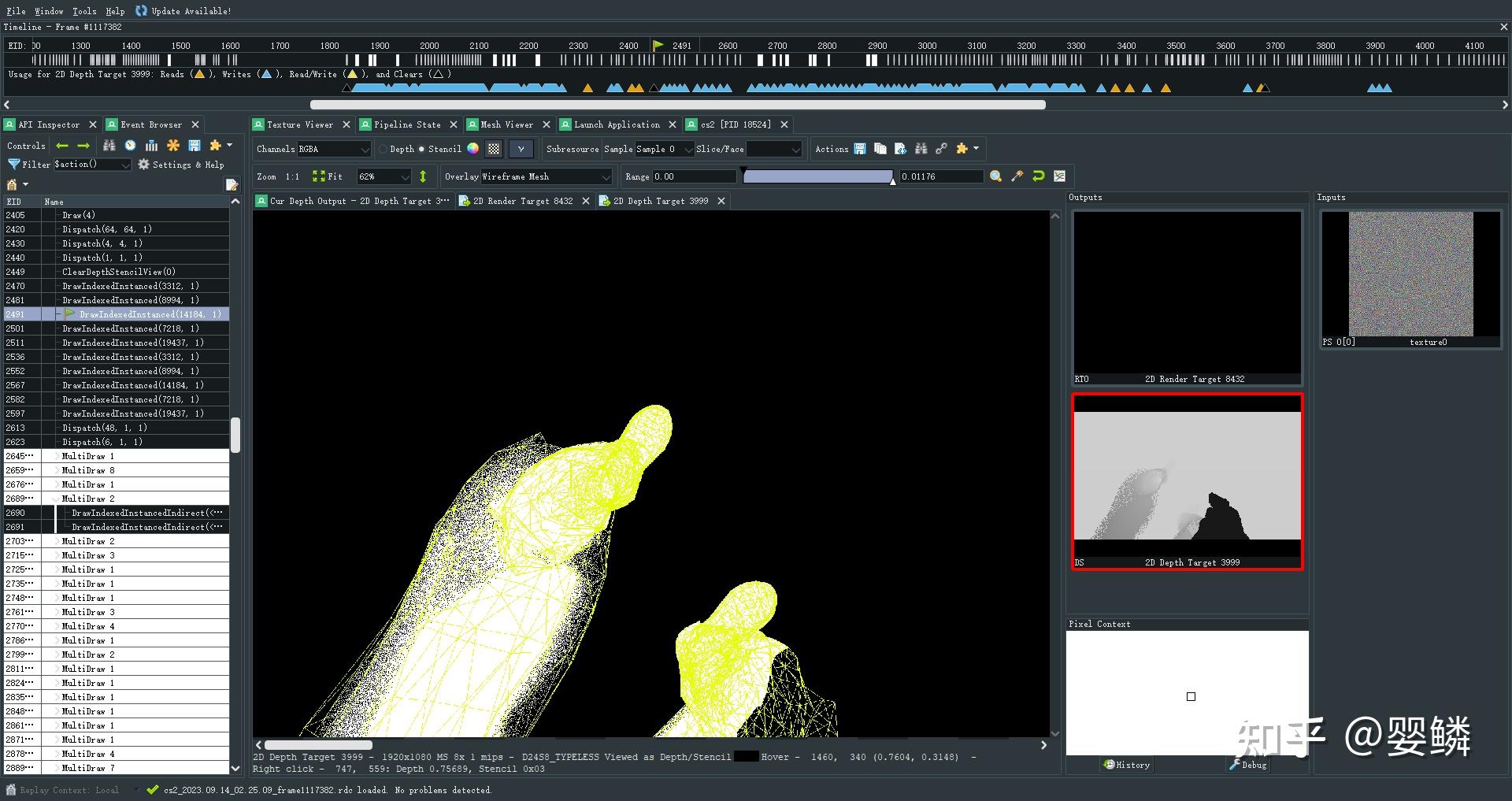Close the 2D Depth Target 3999 tab
The width and height of the screenshot is (1512, 801).
click(721, 201)
